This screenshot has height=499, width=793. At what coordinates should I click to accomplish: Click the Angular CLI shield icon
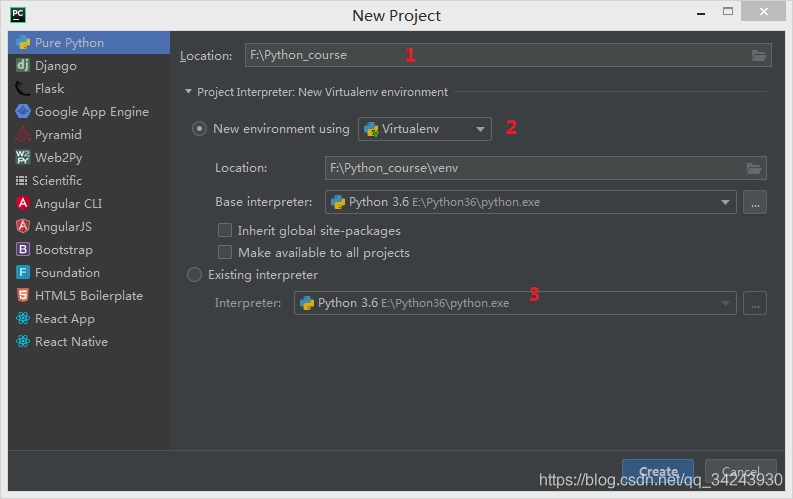(x=23, y=203)
